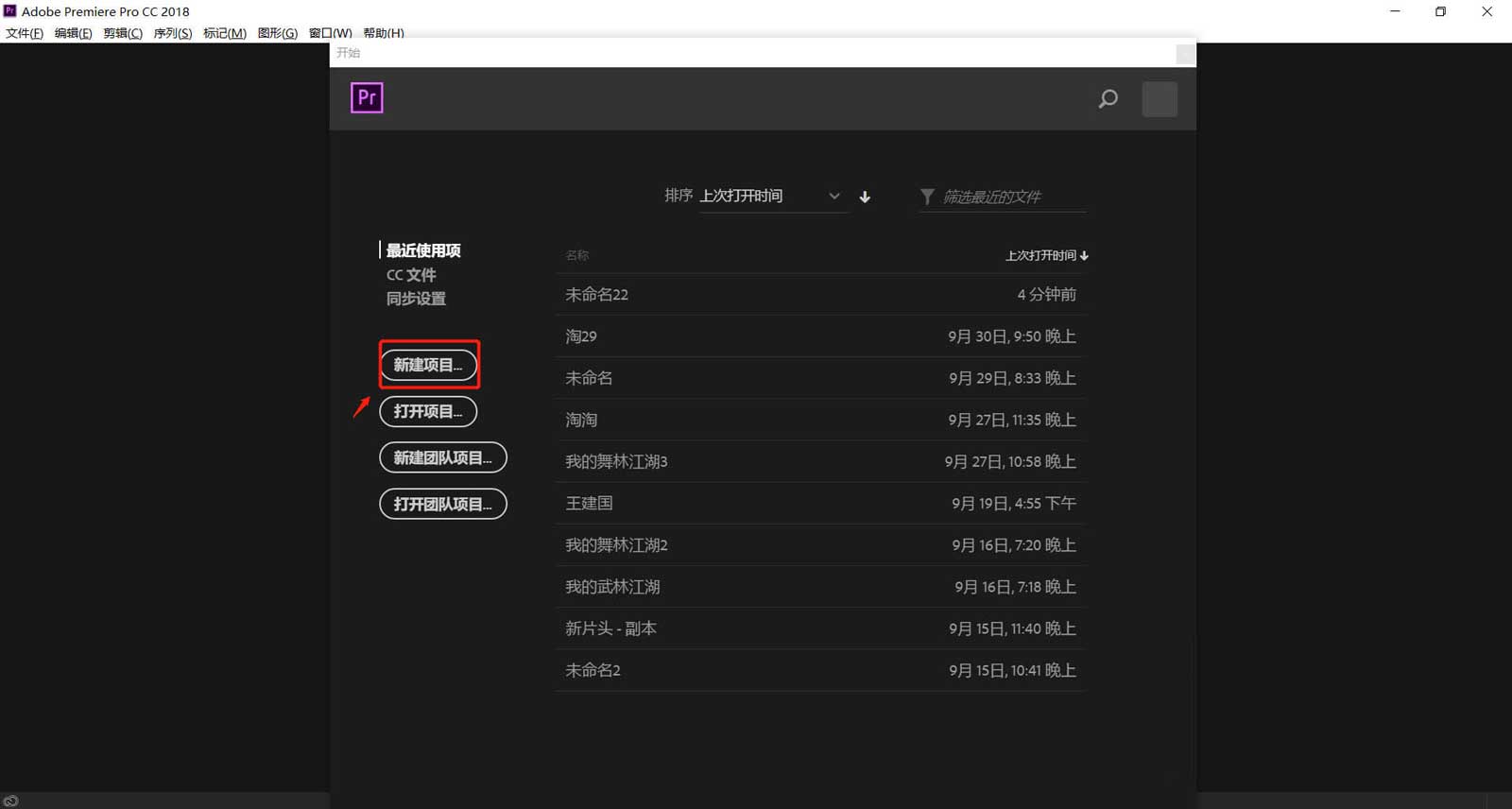1512x809 pixels.
Task: Expand the 排序 sort dropdown
Action: click(774, 196)
